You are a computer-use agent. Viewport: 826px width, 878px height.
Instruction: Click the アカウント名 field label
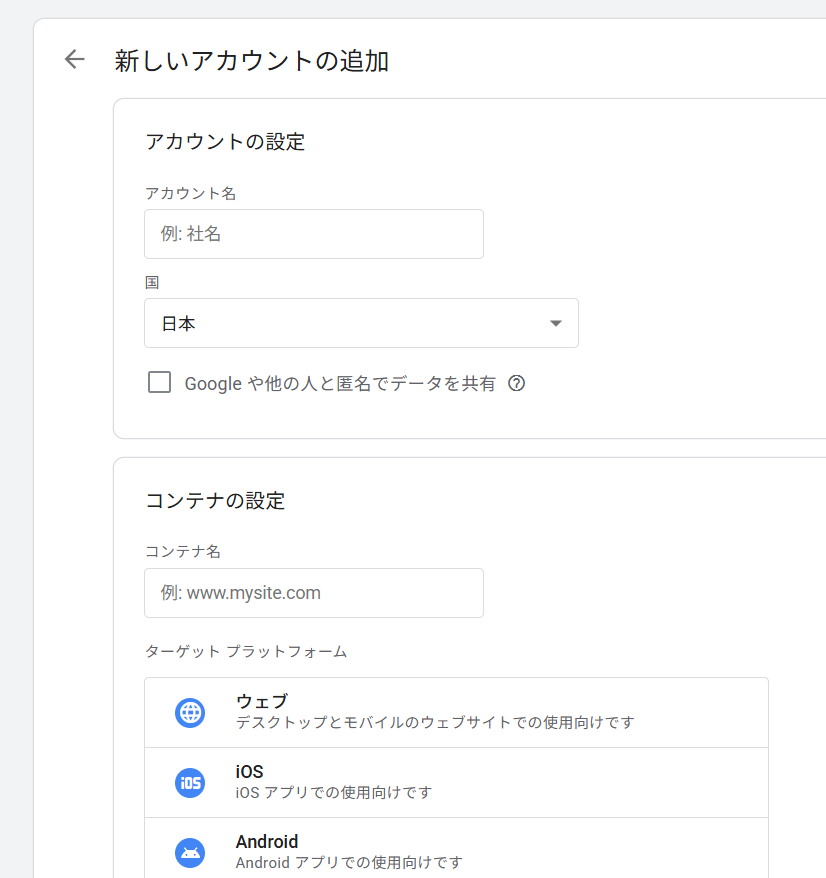point(191,193)
